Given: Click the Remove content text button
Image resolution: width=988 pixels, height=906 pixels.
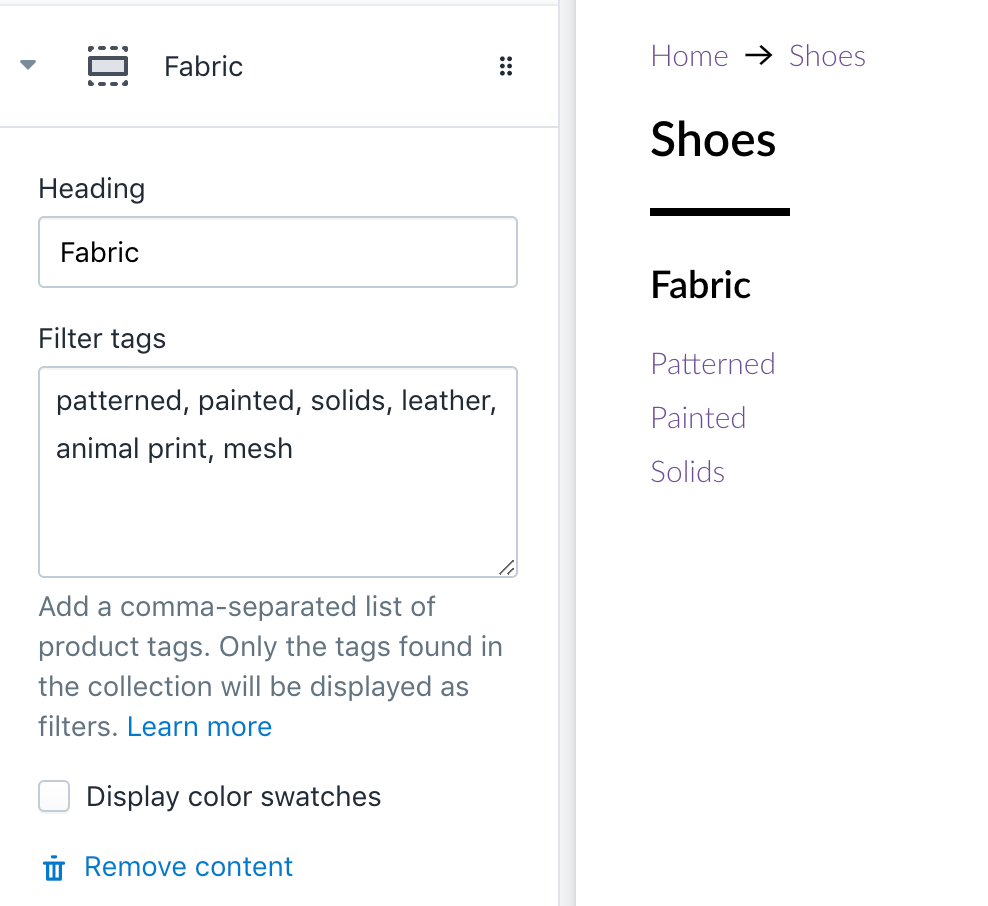Looking at the screenshot, I should pyautogui.click(x=188, y=866).
